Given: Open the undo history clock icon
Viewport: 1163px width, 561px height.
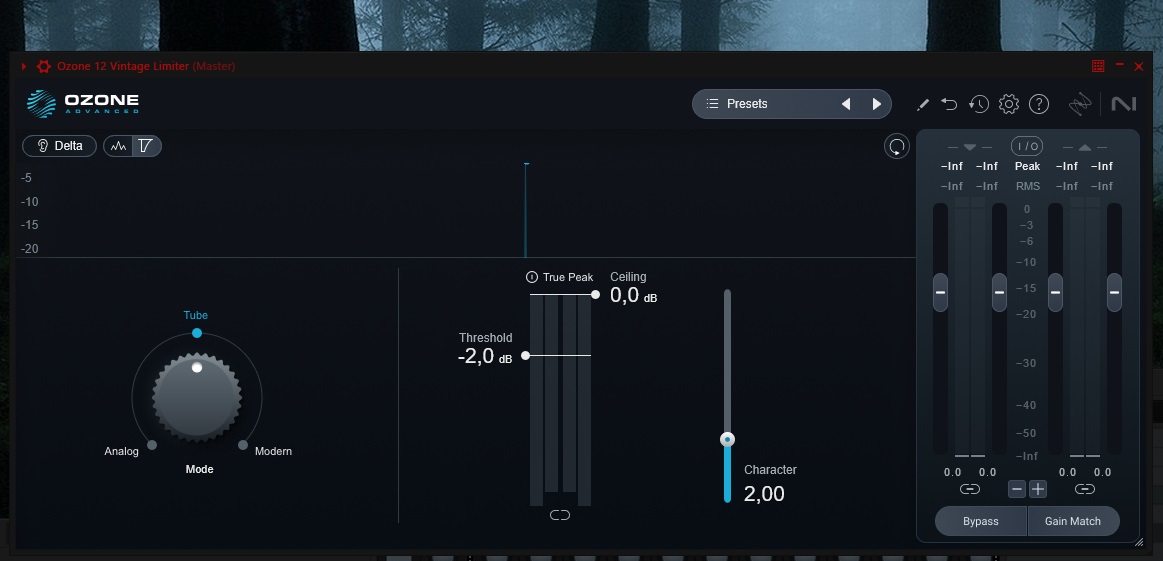Looking at the screenshot, I should (x=978, y=104).
